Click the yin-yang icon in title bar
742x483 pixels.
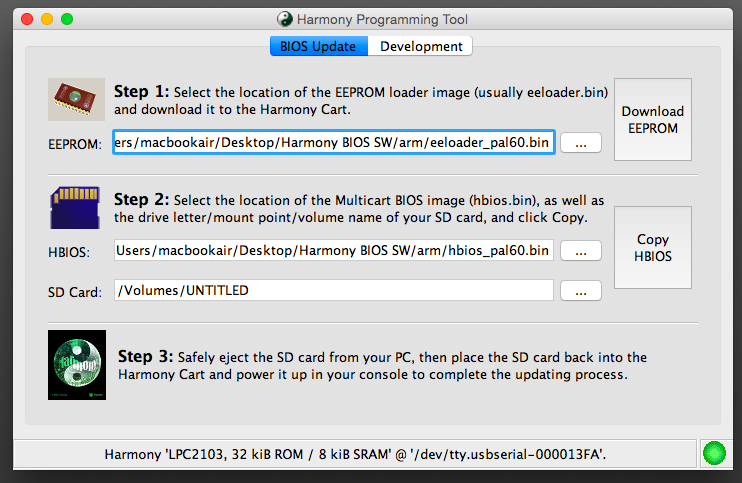(x=284, y=19)
